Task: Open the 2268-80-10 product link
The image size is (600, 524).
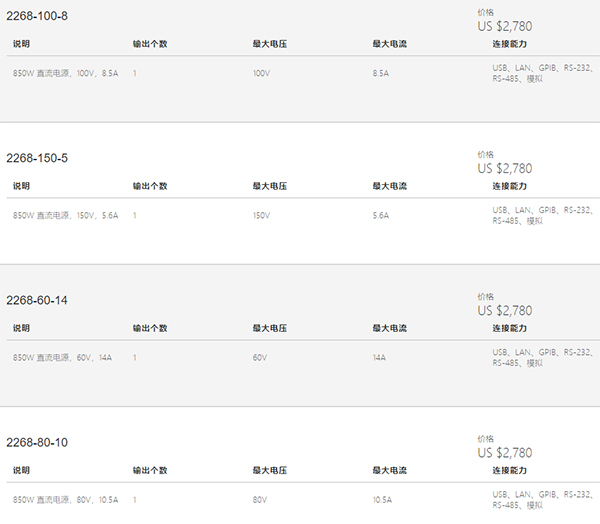Action: [37, 442]
